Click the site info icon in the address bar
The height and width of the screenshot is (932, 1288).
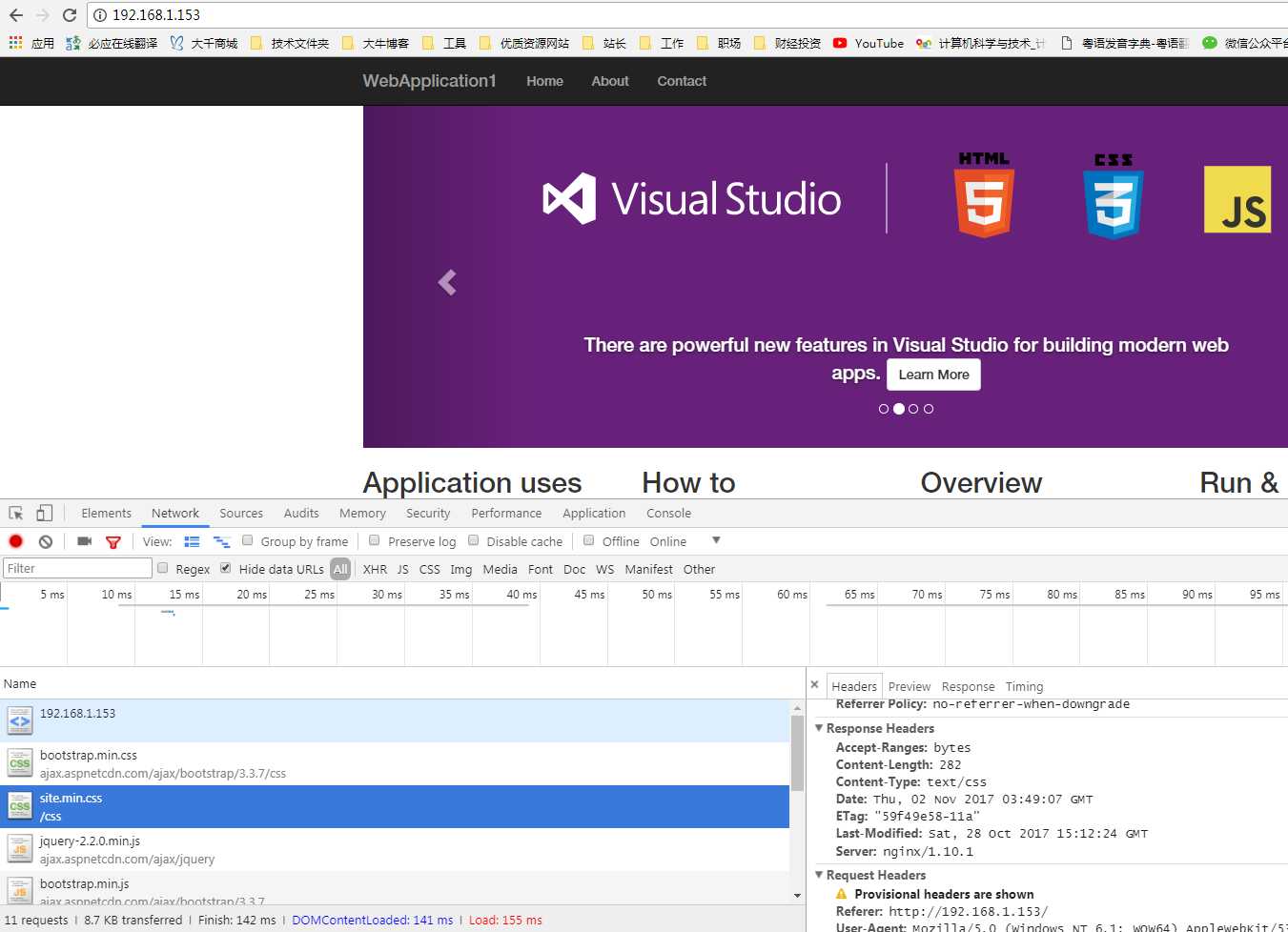tap(99, 15)
